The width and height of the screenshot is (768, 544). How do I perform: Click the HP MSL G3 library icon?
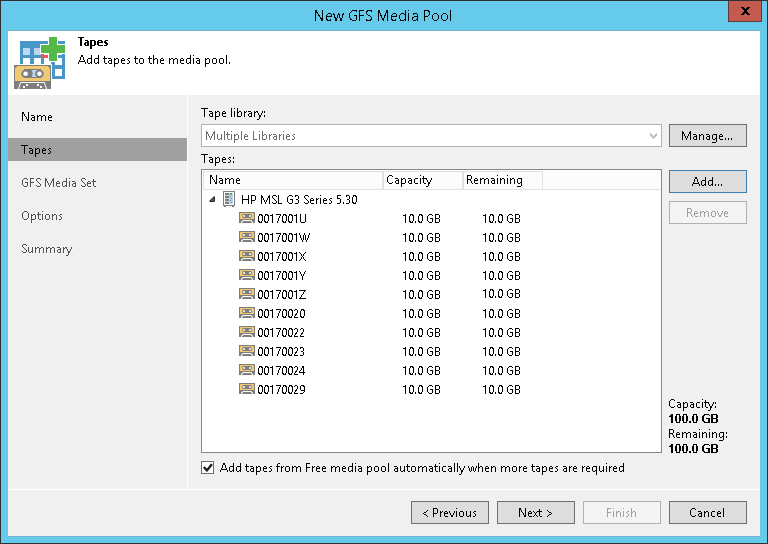tap(229, 199)
